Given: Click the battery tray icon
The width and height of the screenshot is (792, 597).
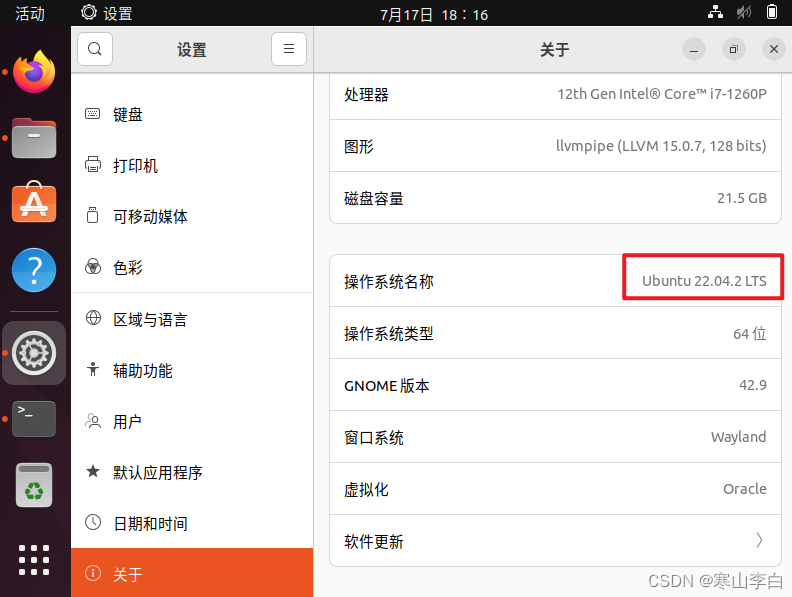Looking at the screenshot, I should [x=772, y=12].
